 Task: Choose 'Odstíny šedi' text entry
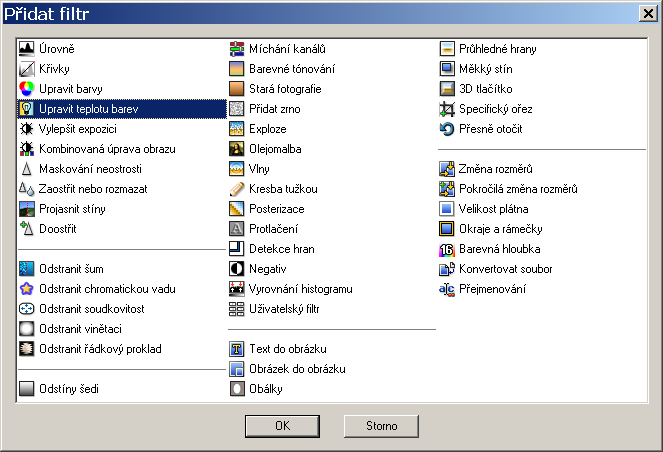pyautogui.click(x=69, y=389)
